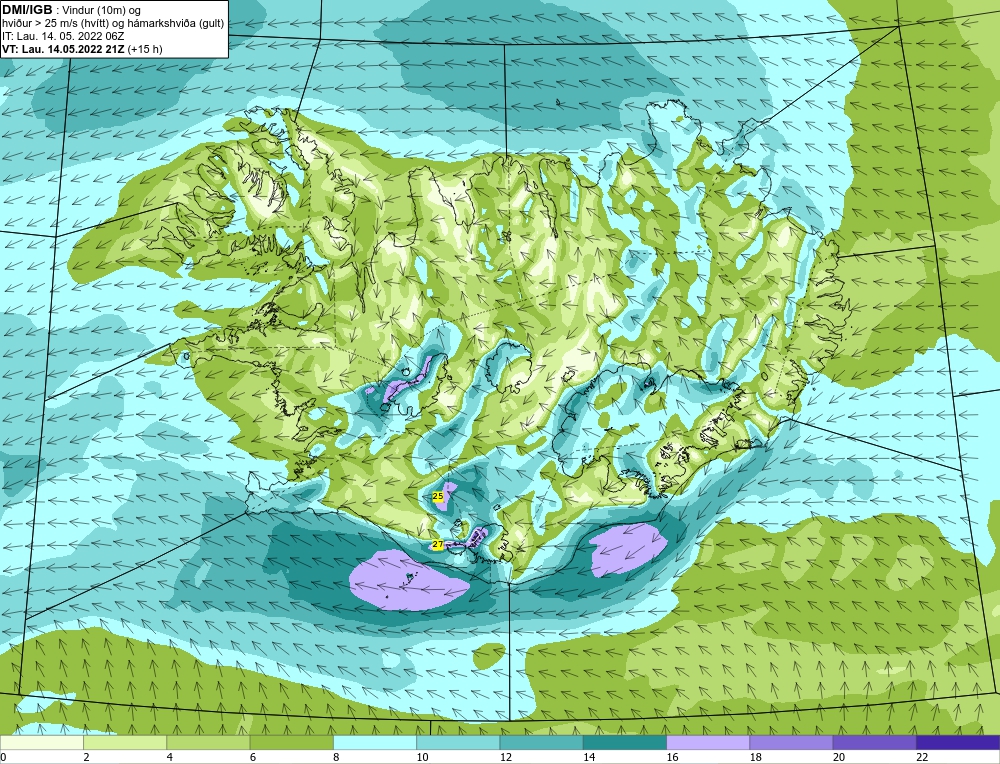Viewport: 1000px width, 764px height.
Task: Click the 10–12 m/s legend color
Action: [x=458, y=743]
